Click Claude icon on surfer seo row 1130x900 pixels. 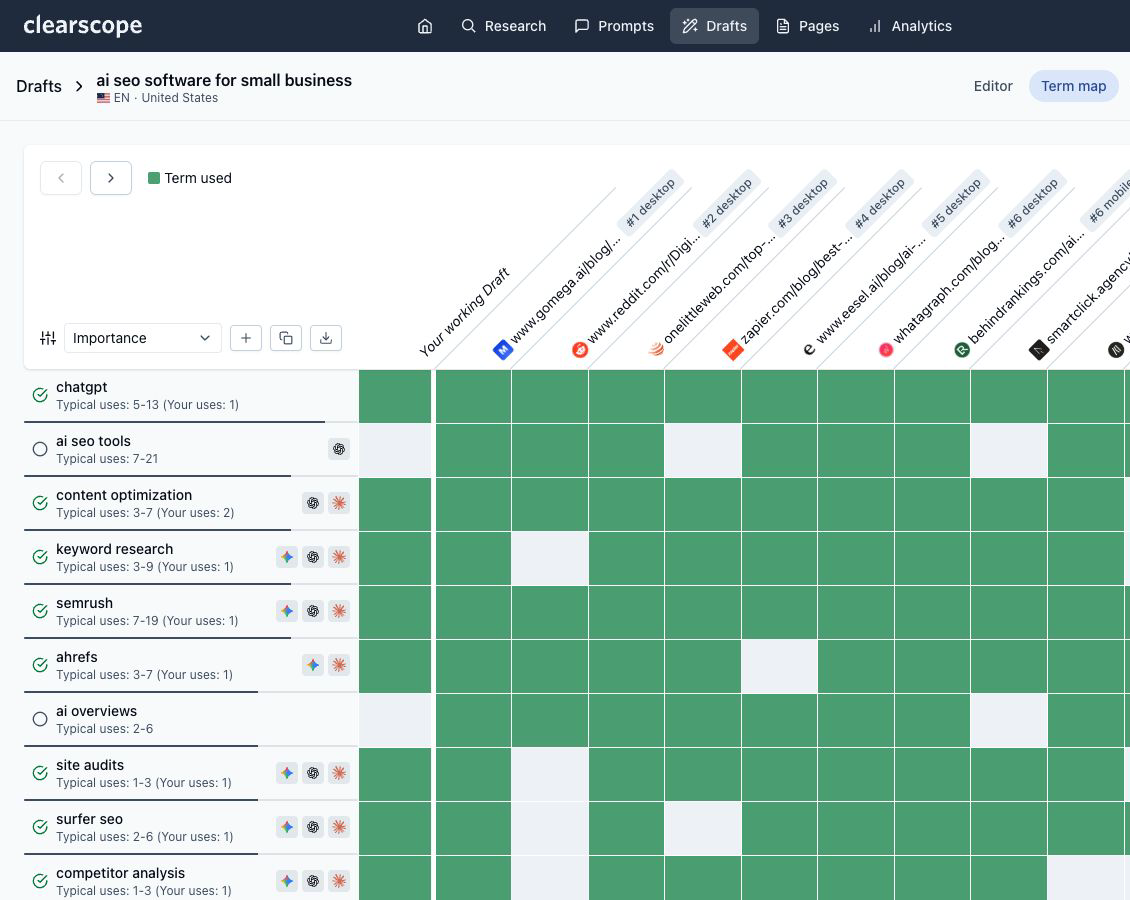point(339,827)
